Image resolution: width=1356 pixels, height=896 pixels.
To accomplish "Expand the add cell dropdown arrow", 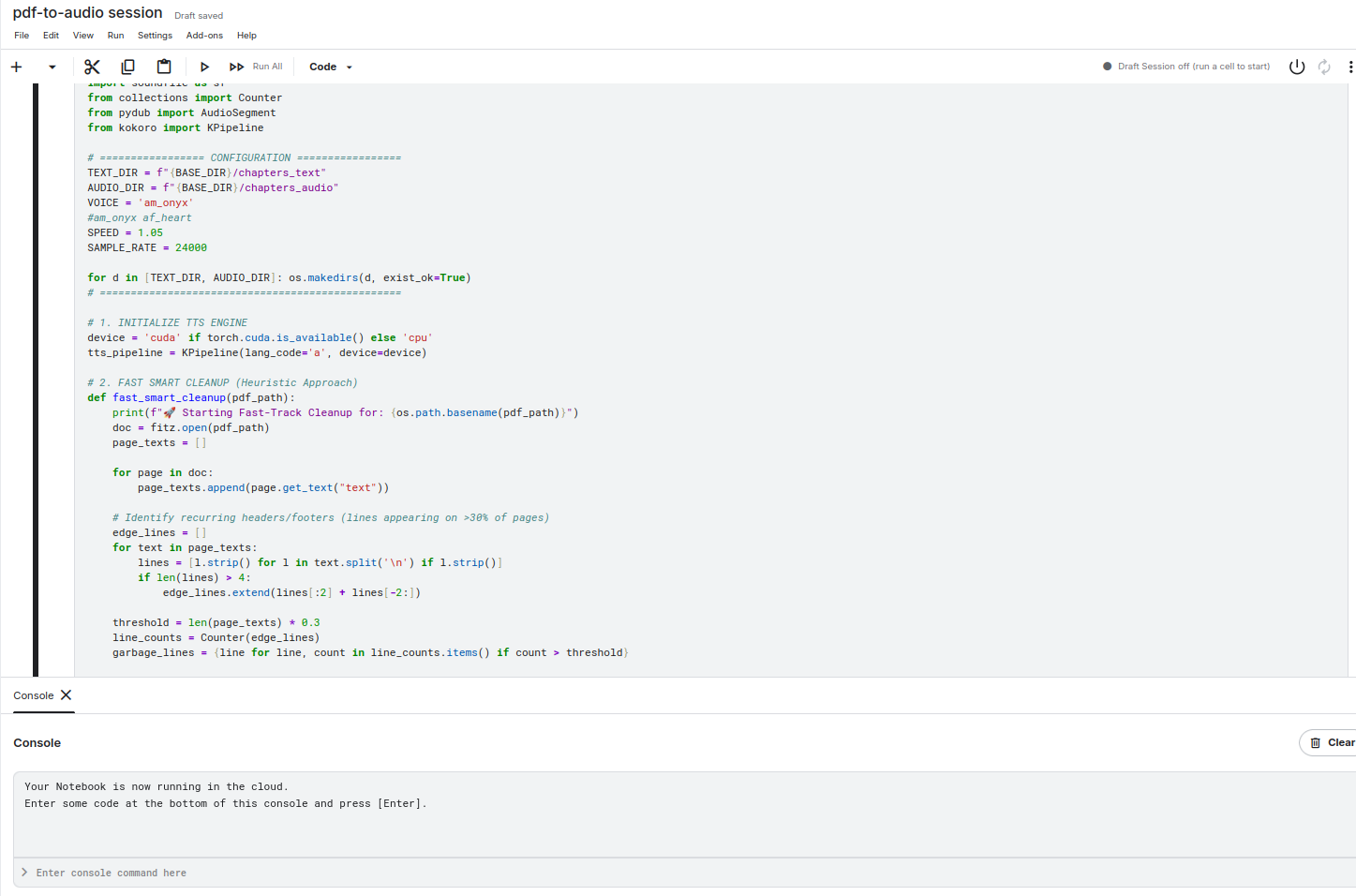I will 52,67.
